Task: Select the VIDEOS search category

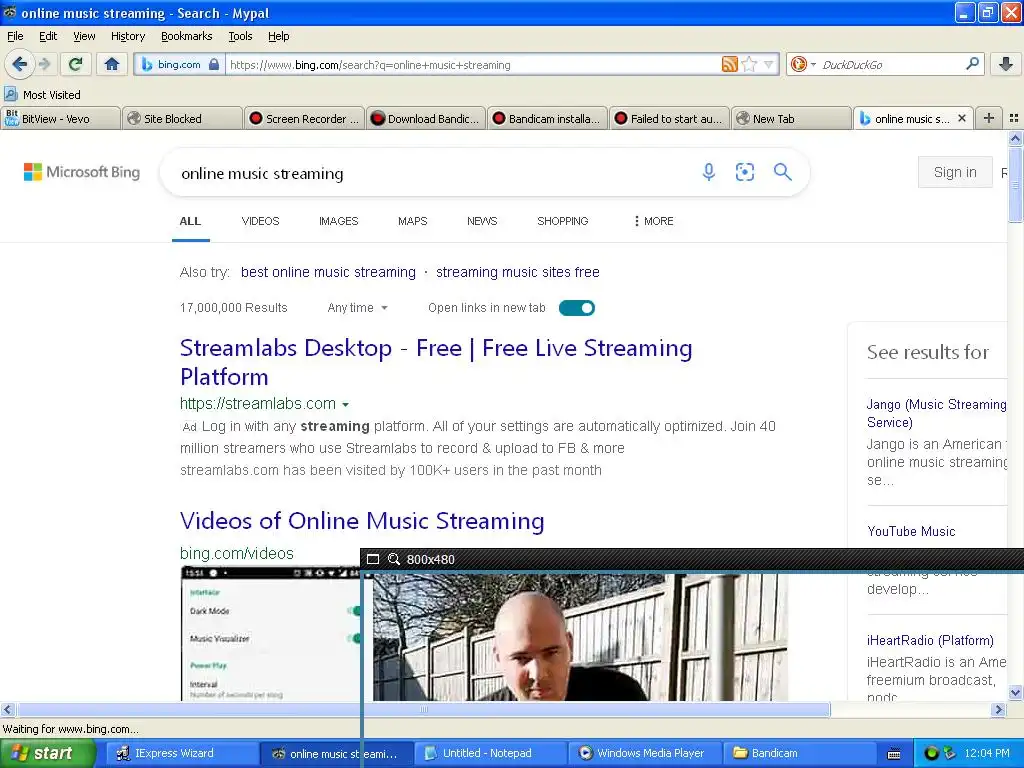Action: click(260, 221)
